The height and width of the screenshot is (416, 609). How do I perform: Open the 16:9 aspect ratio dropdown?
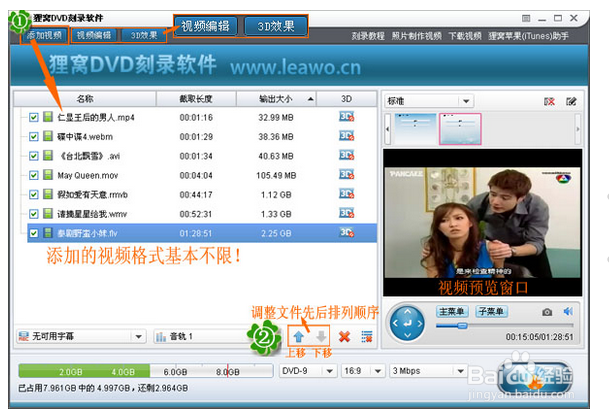363,371
